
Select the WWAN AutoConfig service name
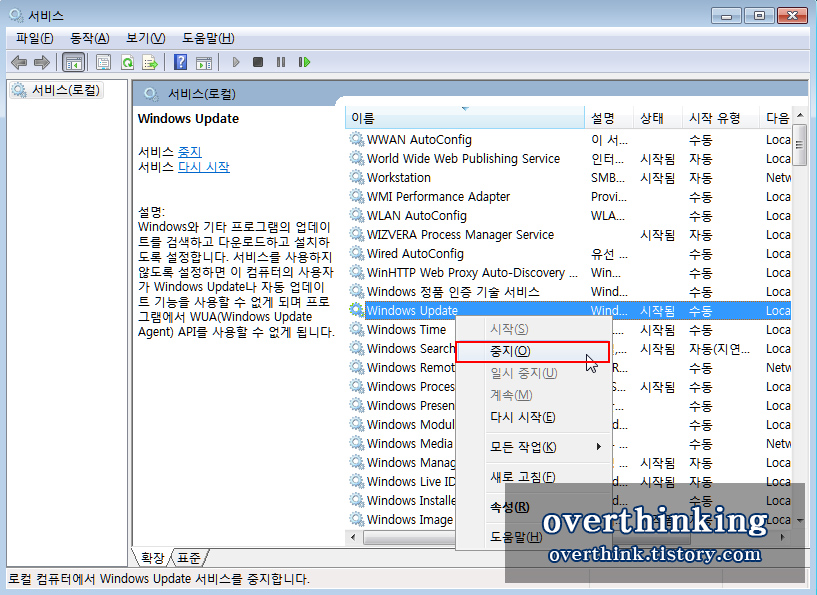[419, 140]
